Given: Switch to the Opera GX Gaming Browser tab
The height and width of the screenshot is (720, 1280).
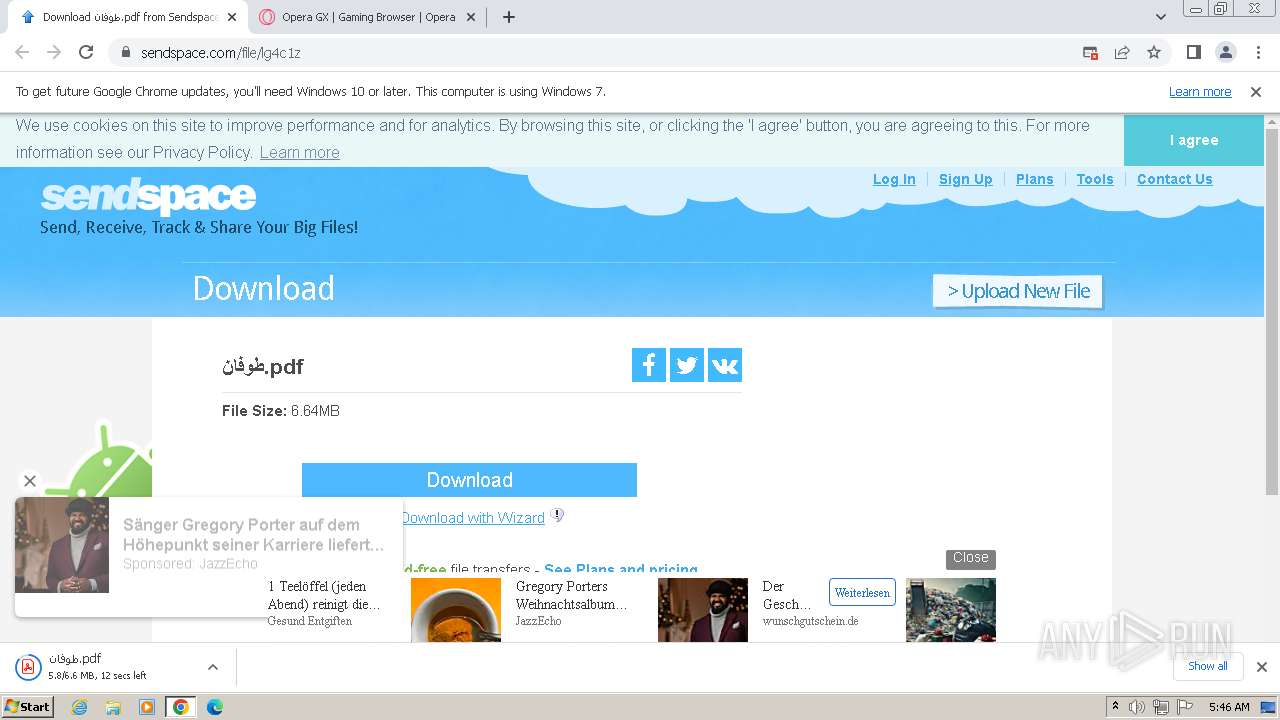Looking at the screenshot, I should coord(368,17).
